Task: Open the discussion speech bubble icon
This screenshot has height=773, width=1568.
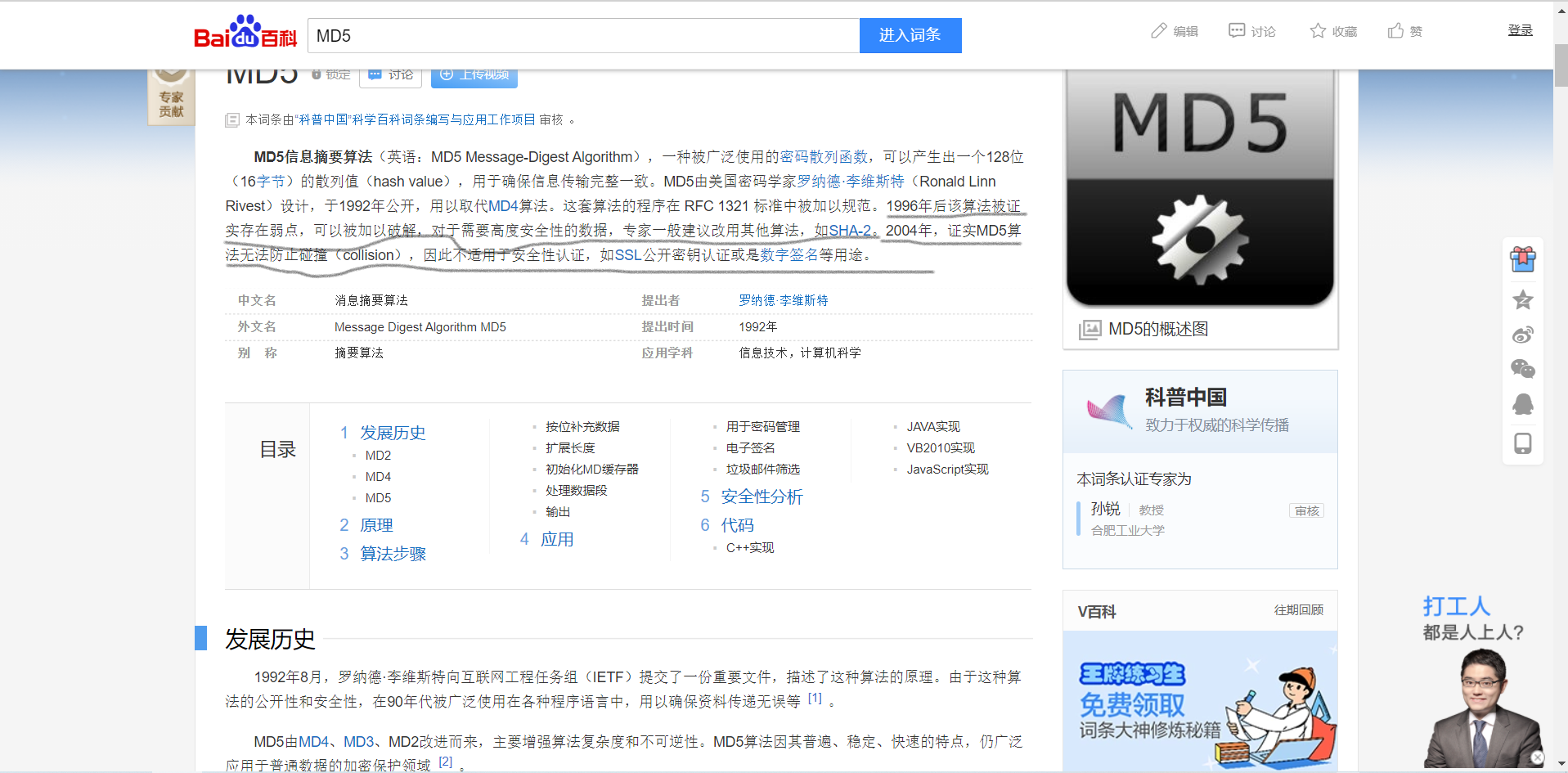Action: coord(1236,31)
